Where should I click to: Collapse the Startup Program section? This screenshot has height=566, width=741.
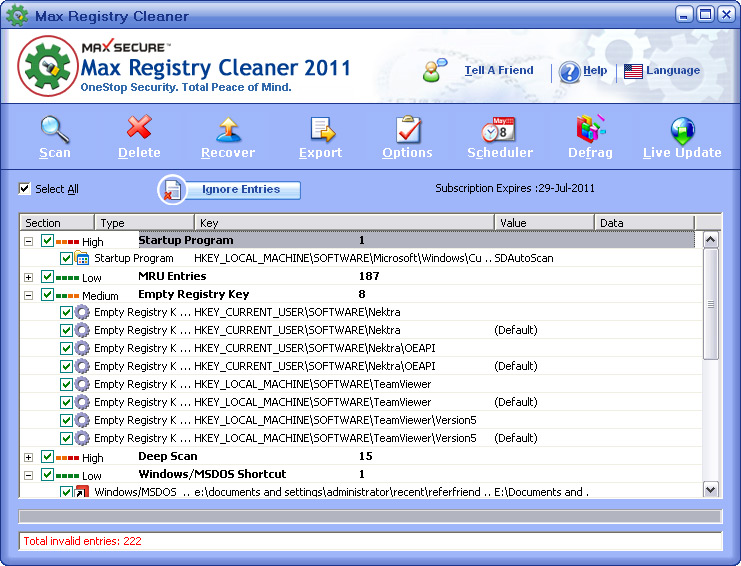click(x=28, y=241)
